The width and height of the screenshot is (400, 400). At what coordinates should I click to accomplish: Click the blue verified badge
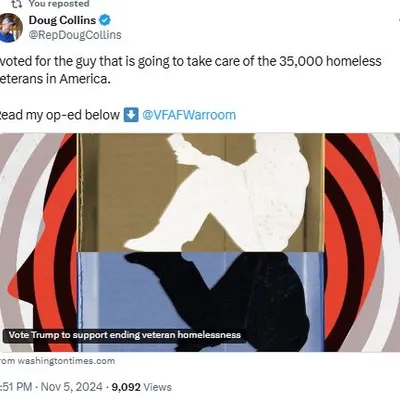click(105, 20)
